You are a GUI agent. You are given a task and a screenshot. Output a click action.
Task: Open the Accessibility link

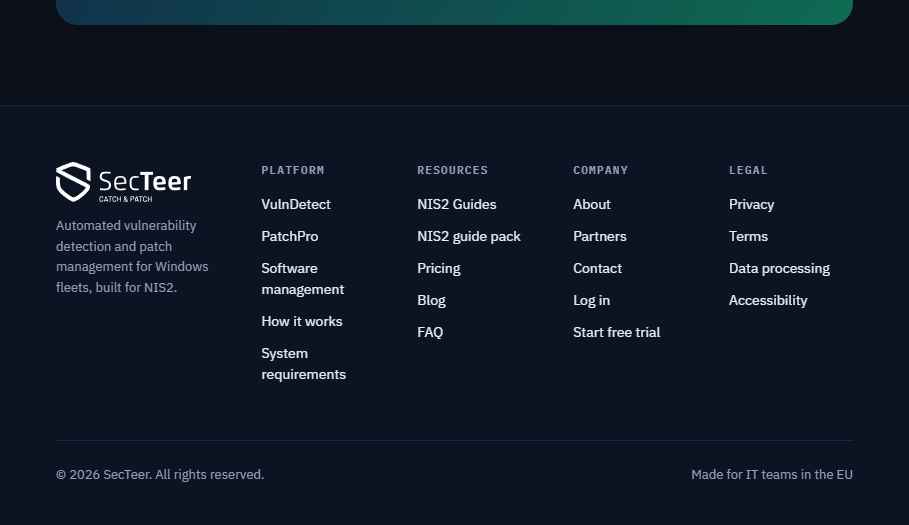click(768, 300)
